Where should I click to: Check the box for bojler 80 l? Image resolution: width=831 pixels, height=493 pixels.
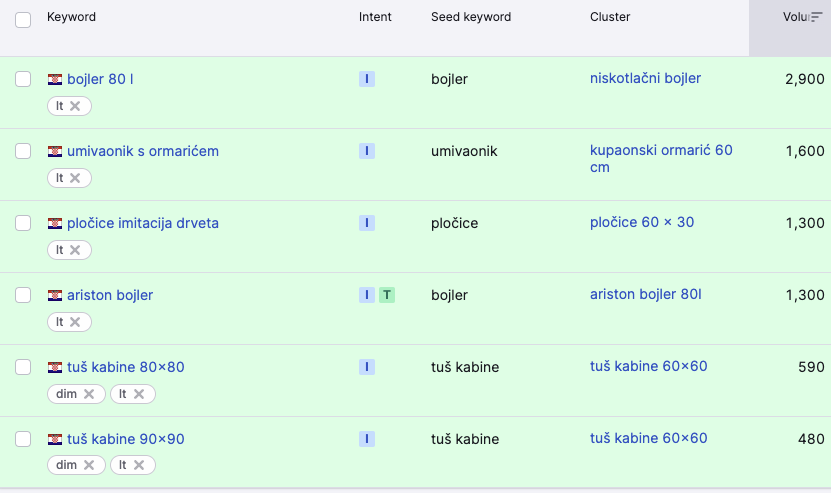pos(23,79)
